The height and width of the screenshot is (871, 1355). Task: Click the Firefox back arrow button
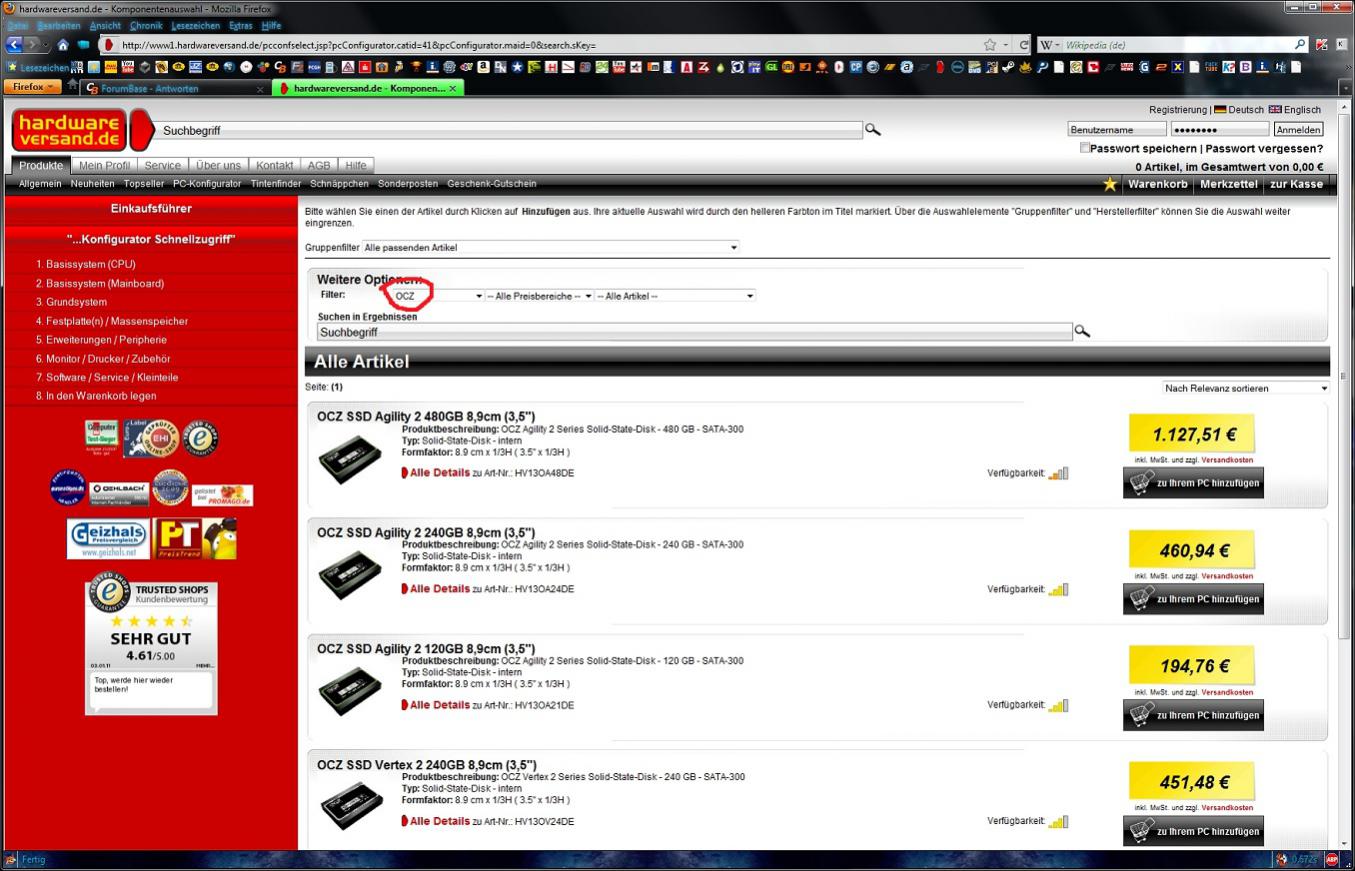[14, 45]
